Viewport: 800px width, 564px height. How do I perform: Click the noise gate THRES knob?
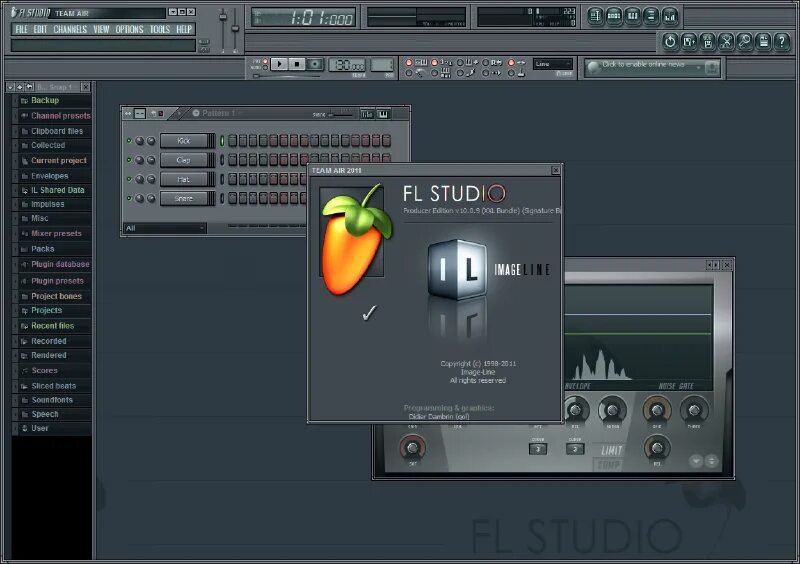tap(694, 410)
